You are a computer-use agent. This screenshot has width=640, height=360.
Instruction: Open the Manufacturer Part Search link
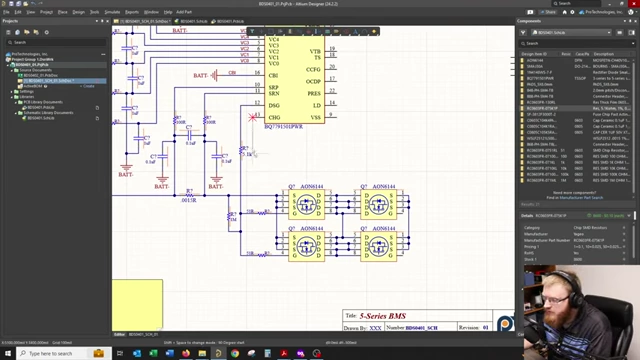click(581, 198)
